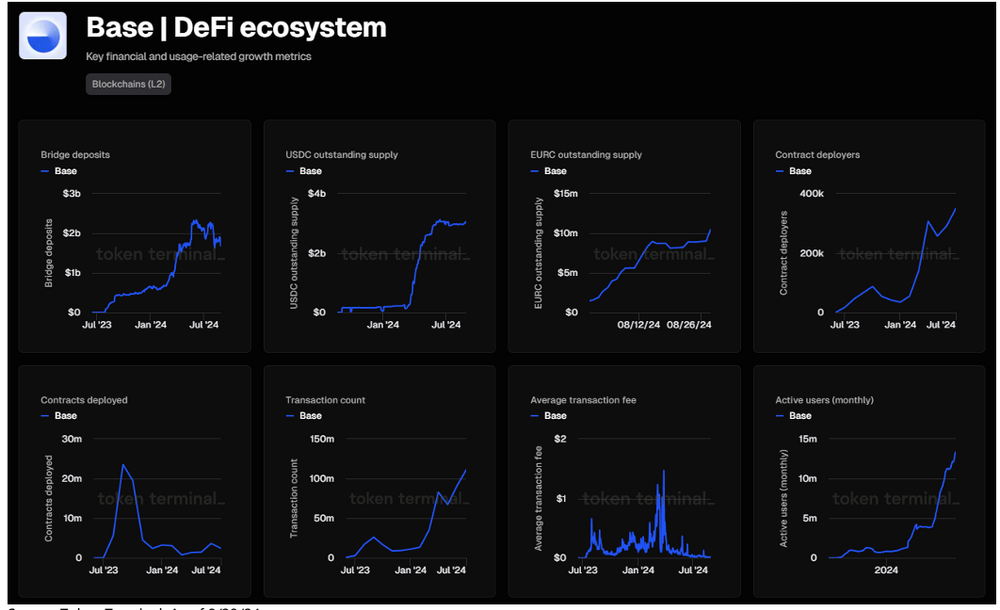This screenshot has height=610, width=1000.
Task: Open the Active users (monthly) chart
Action: pyautogui.click(x=869, y=481)
